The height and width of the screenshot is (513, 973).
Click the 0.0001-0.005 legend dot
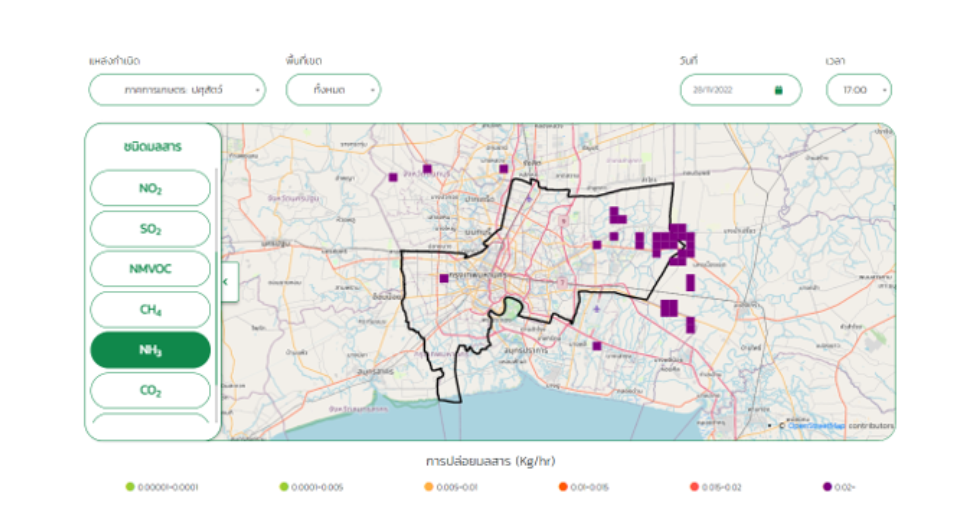point(284,487)
